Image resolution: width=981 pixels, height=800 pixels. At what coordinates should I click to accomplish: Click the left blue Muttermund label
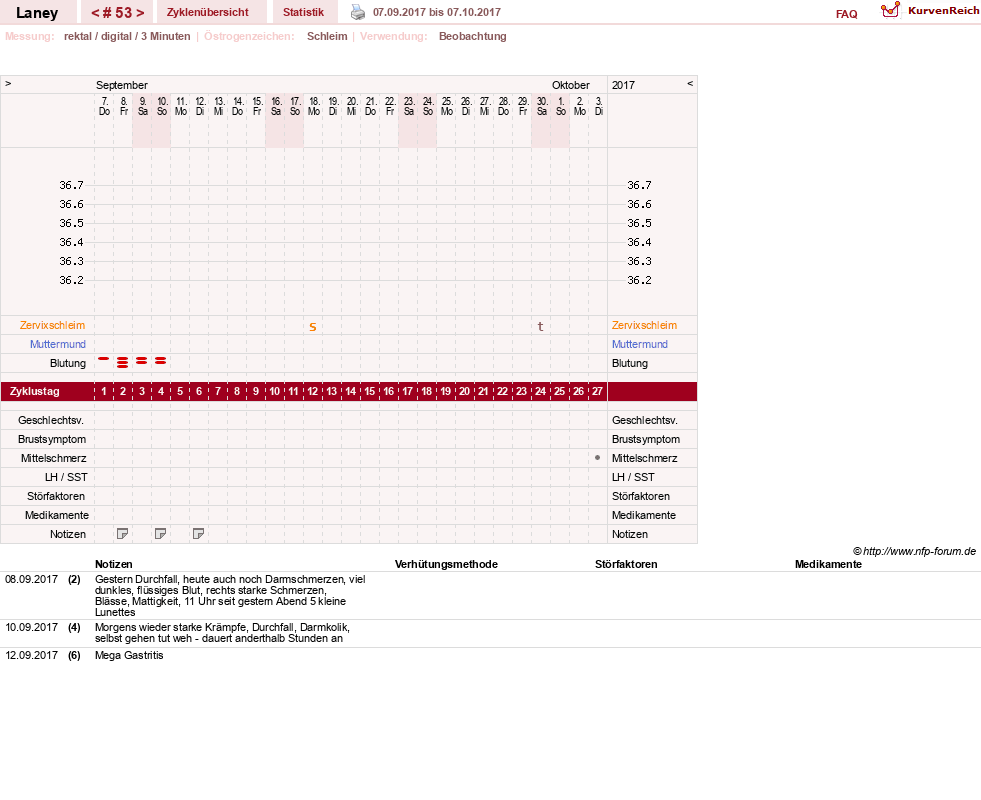pos(58,344)
